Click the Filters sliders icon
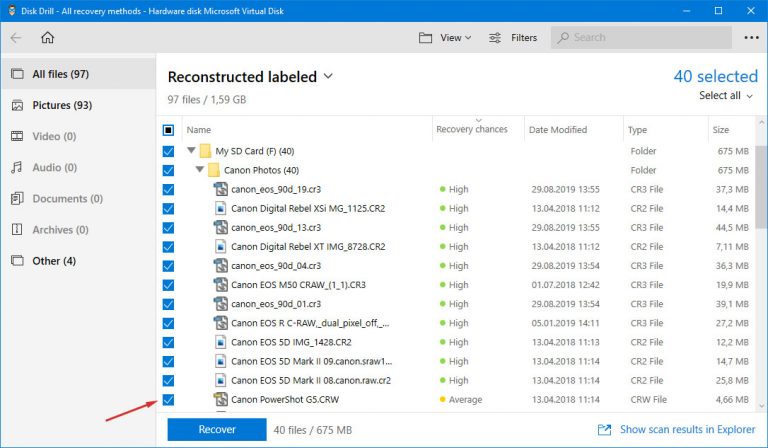 (495, 38)
